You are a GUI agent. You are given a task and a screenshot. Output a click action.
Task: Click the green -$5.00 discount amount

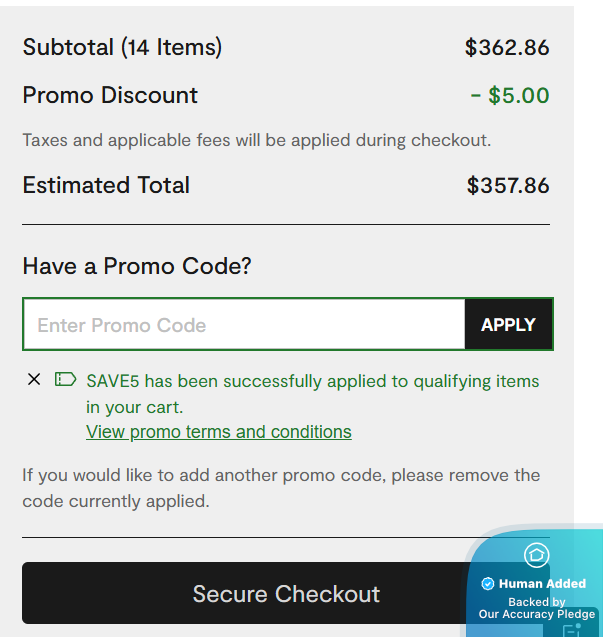[510, 96]
